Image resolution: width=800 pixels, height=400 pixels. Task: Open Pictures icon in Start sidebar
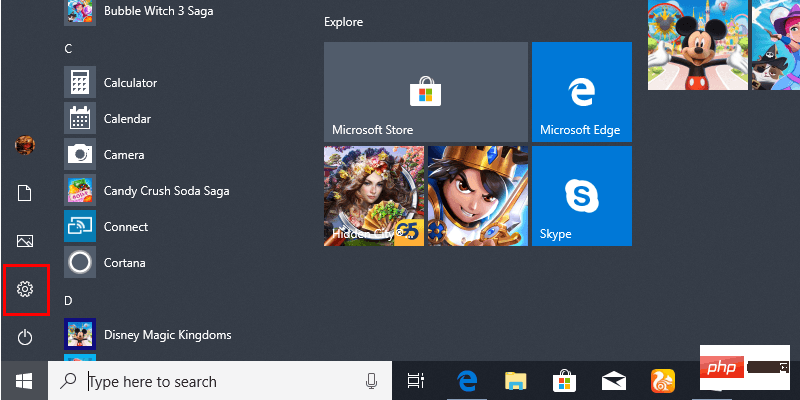[25, 241]
